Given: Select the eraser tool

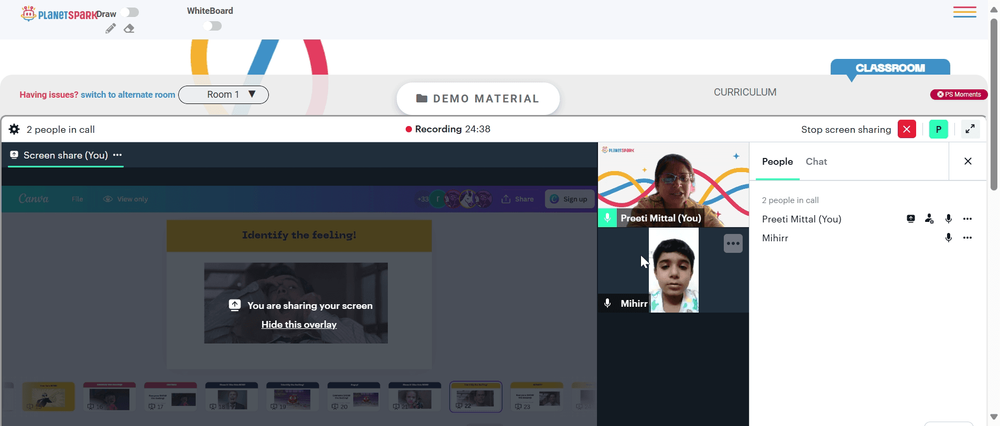Looking at the screenshot, I should tap(129, 29).
